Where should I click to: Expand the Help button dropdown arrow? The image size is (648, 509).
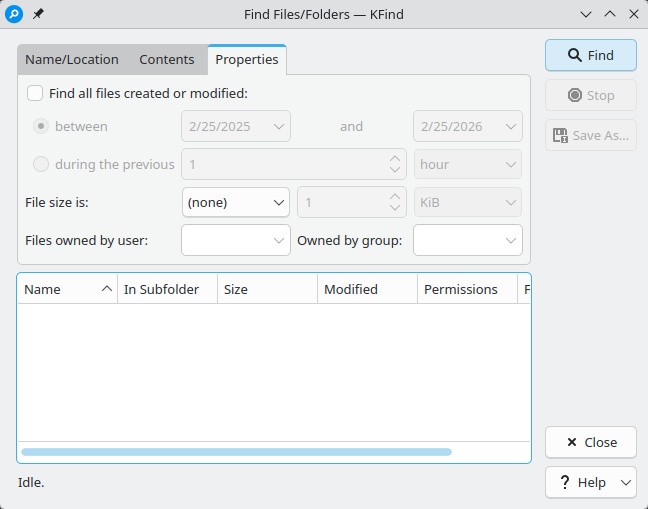coord(626,483)
